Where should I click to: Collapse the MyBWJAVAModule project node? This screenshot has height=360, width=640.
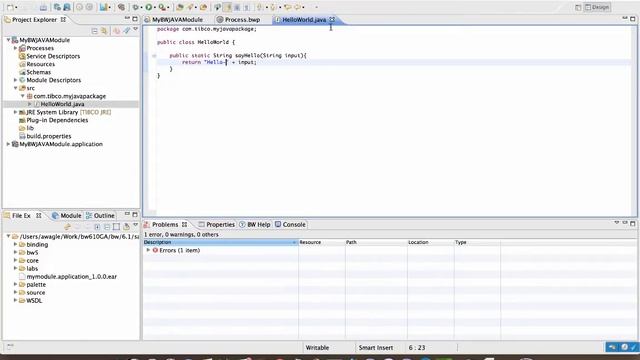tap(8, 40)
